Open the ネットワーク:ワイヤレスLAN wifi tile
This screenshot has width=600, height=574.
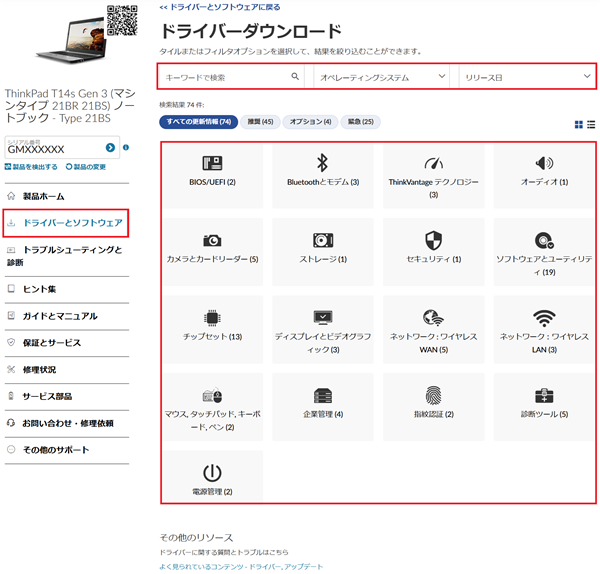coord(544,318)
